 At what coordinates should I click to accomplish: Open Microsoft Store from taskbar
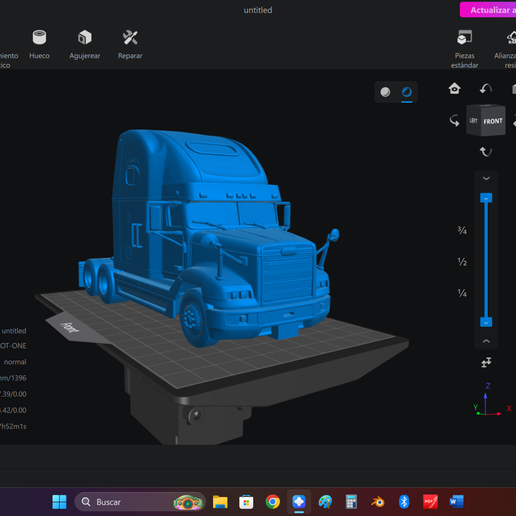(246, 502)
